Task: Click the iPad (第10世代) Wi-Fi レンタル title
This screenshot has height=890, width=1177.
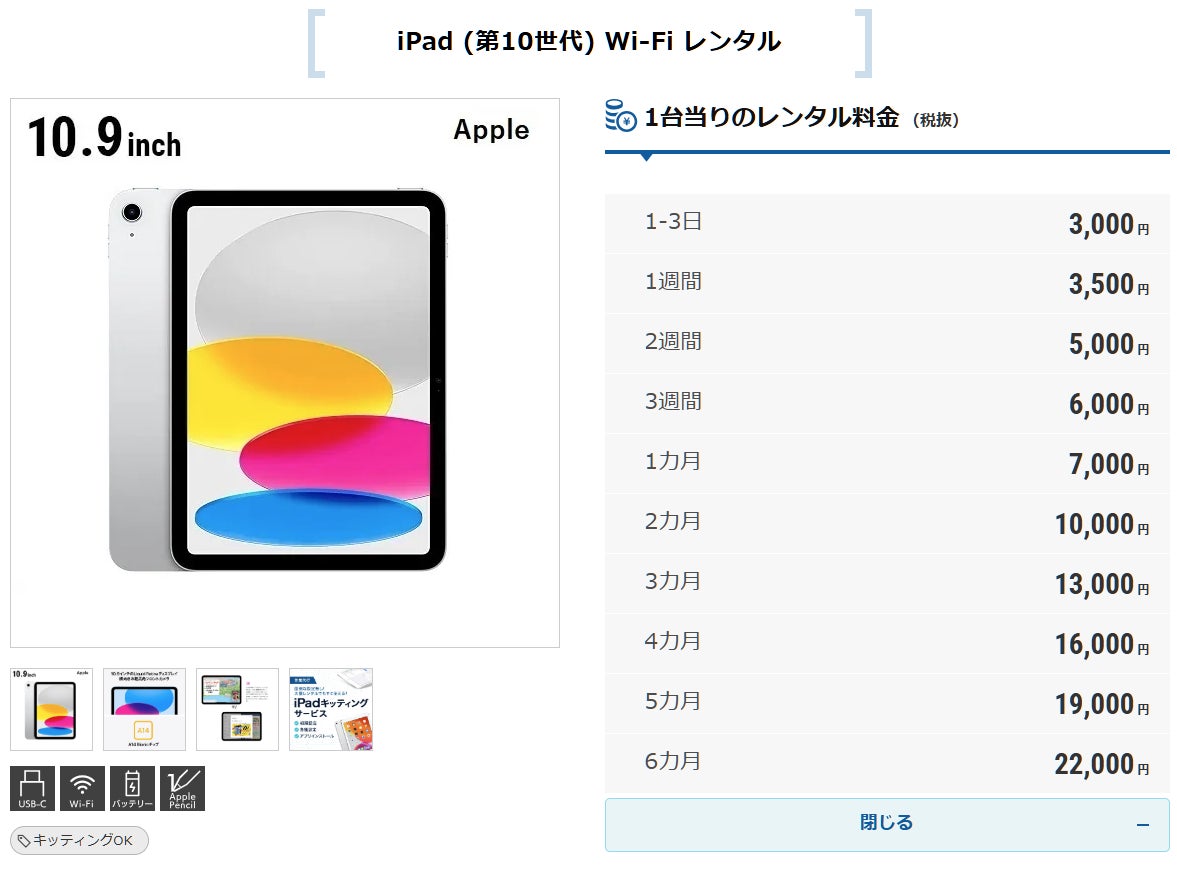Action: [589, 41]
